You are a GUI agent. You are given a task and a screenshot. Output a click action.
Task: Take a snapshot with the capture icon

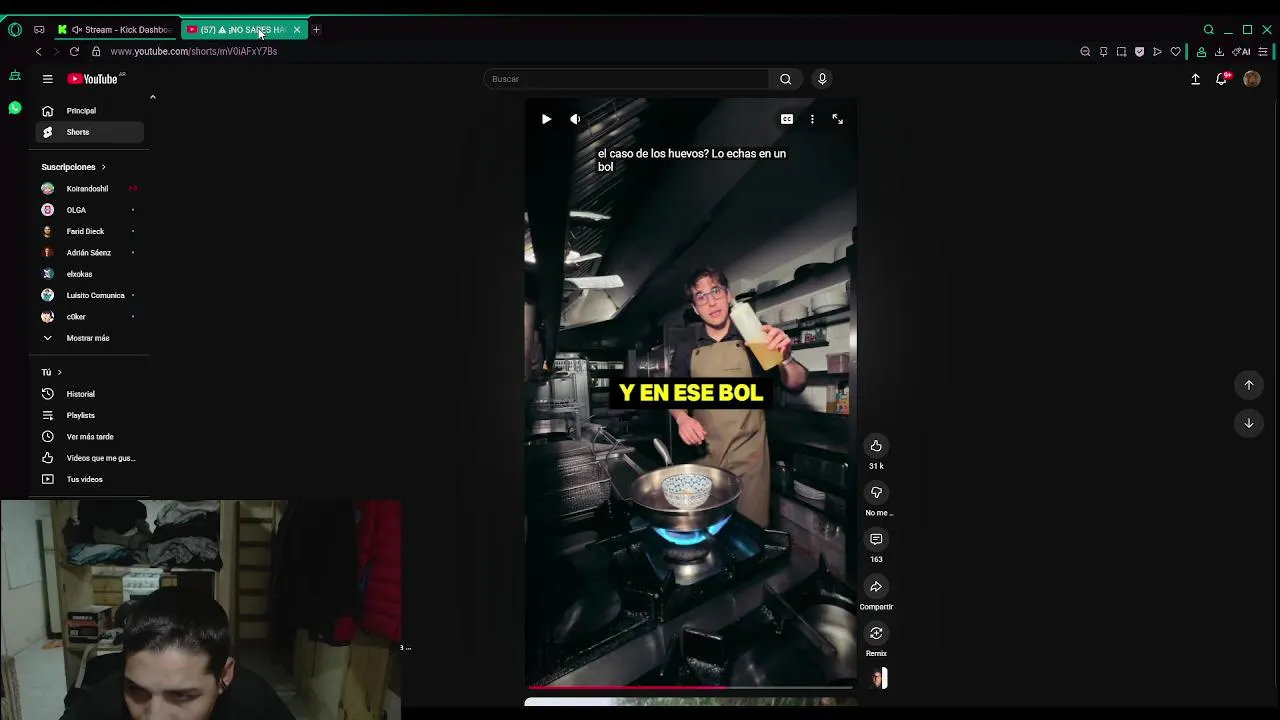(1121, 52)
